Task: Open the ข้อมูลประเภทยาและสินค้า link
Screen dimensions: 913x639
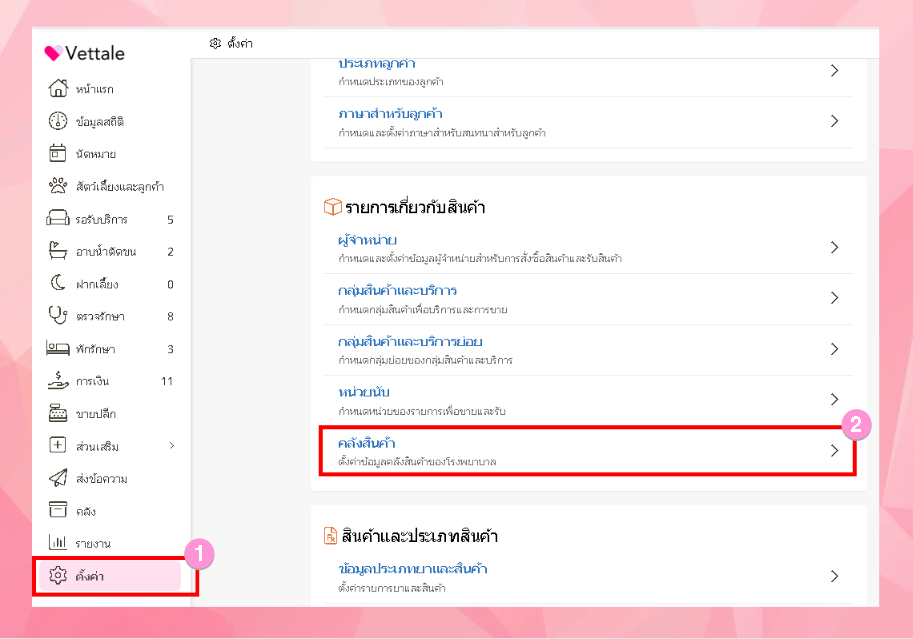Action: click(x=412, y=568)
